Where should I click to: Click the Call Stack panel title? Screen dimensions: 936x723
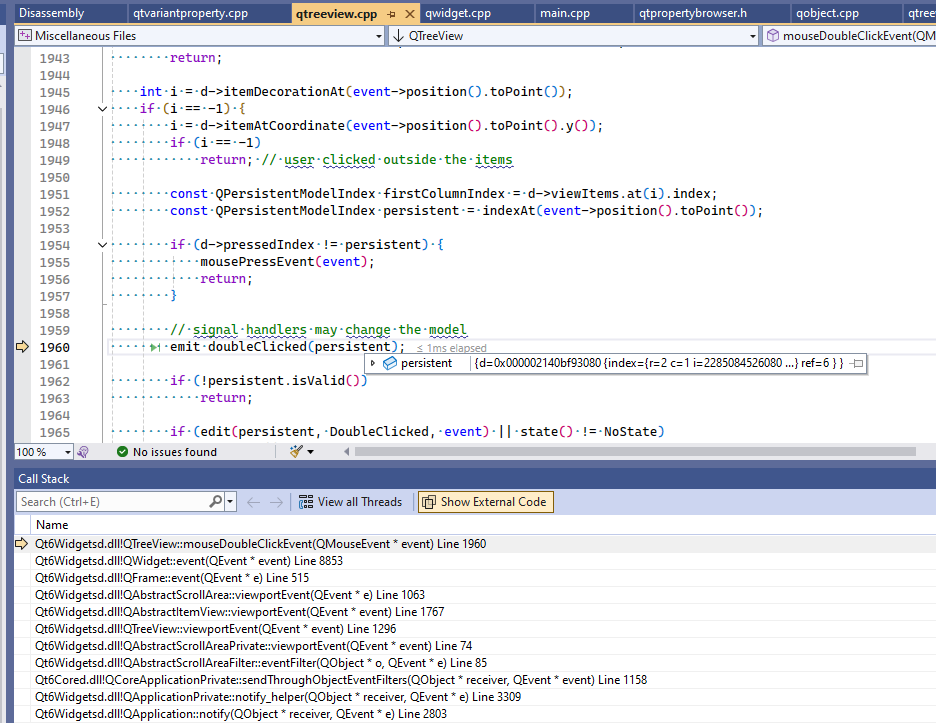pos(44,479)
